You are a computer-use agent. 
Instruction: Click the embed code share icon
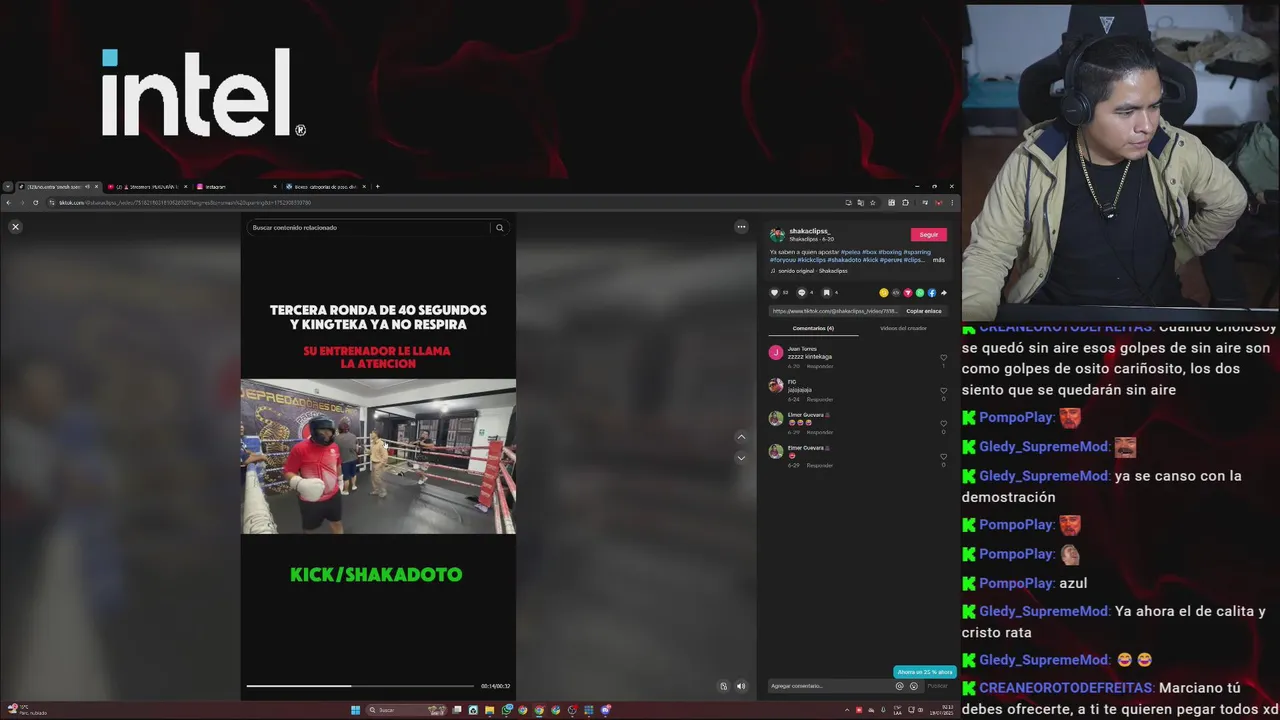(896, 293)
